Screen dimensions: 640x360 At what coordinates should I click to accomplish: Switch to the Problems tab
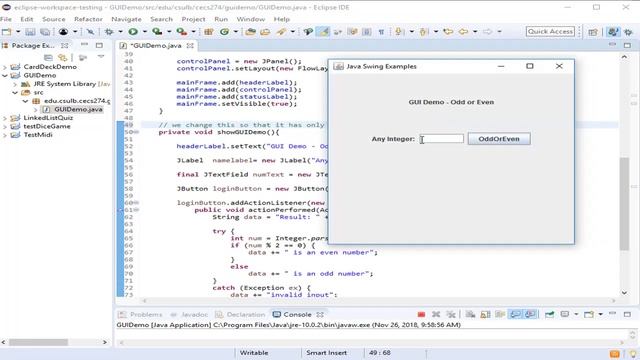coord(140,314)
